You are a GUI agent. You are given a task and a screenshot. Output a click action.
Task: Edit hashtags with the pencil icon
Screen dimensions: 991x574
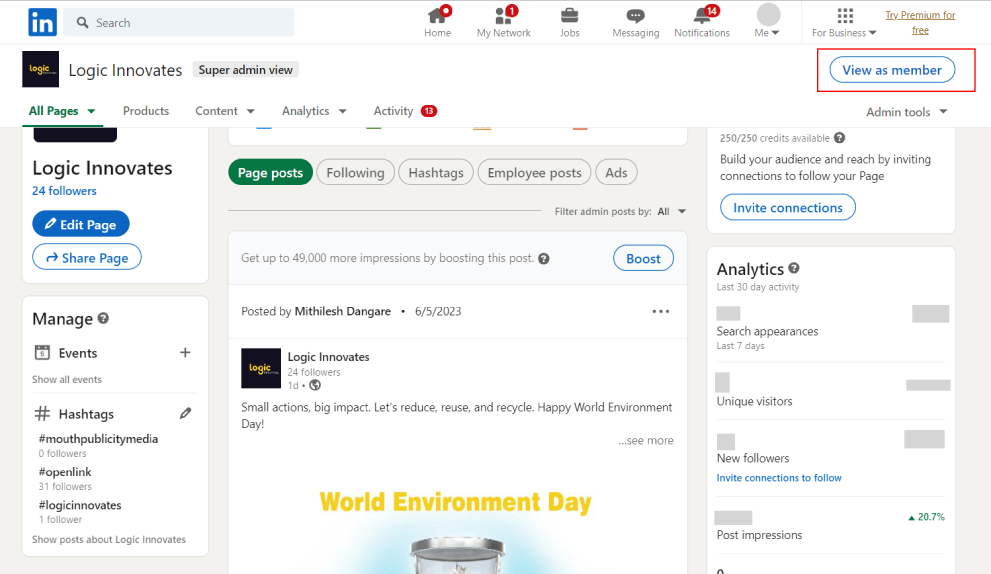(185, 413)
